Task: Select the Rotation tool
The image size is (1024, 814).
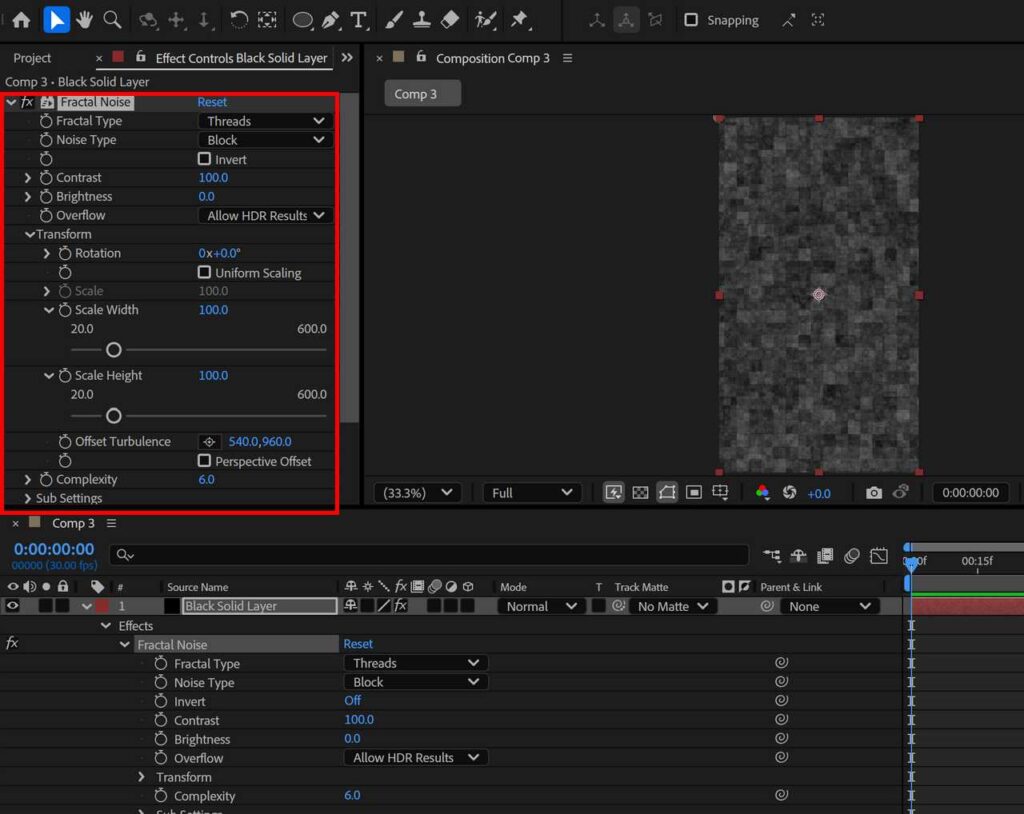Action: point(238,20)
